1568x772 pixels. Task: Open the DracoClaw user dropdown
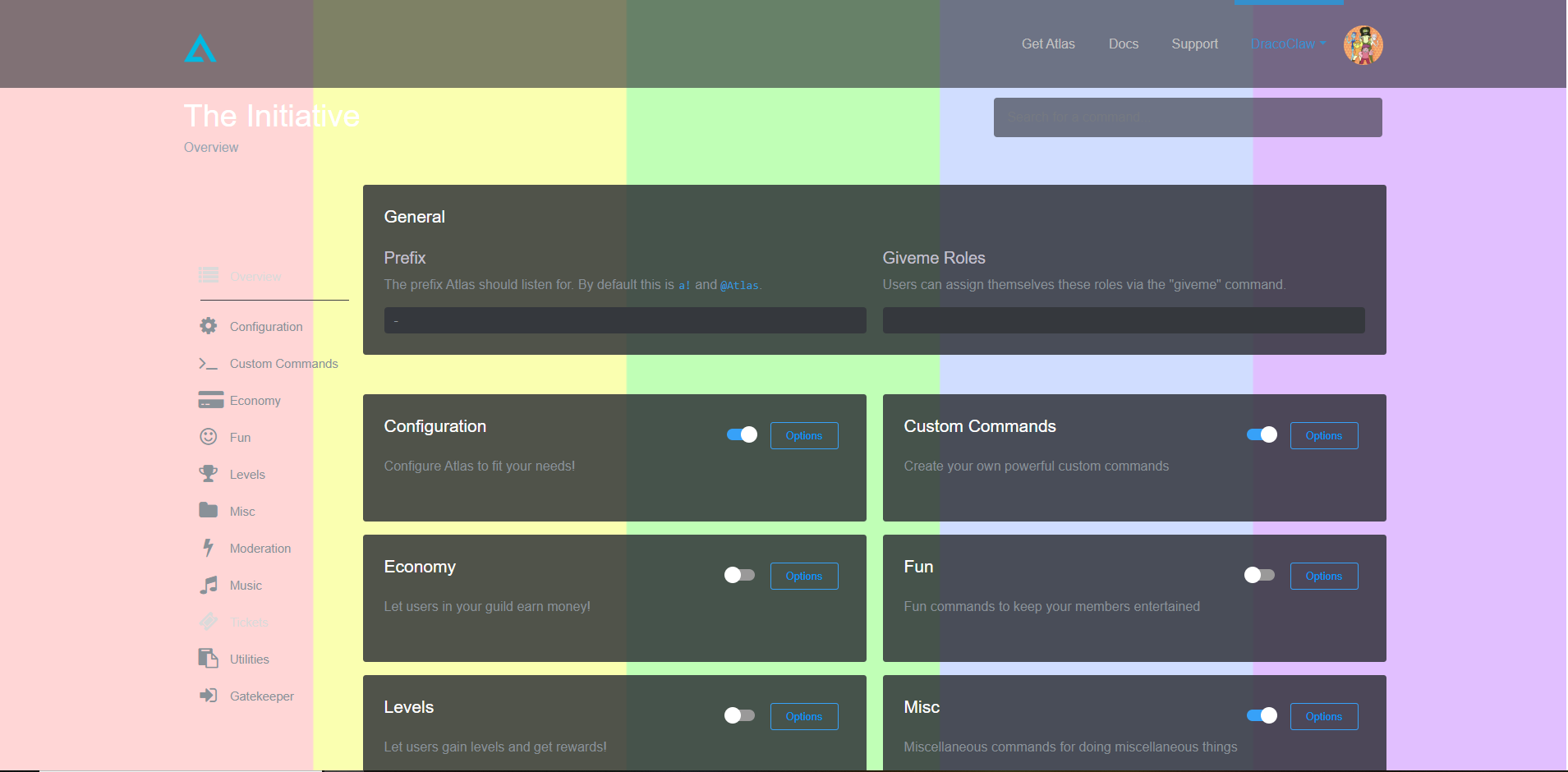pos(1288,44)
